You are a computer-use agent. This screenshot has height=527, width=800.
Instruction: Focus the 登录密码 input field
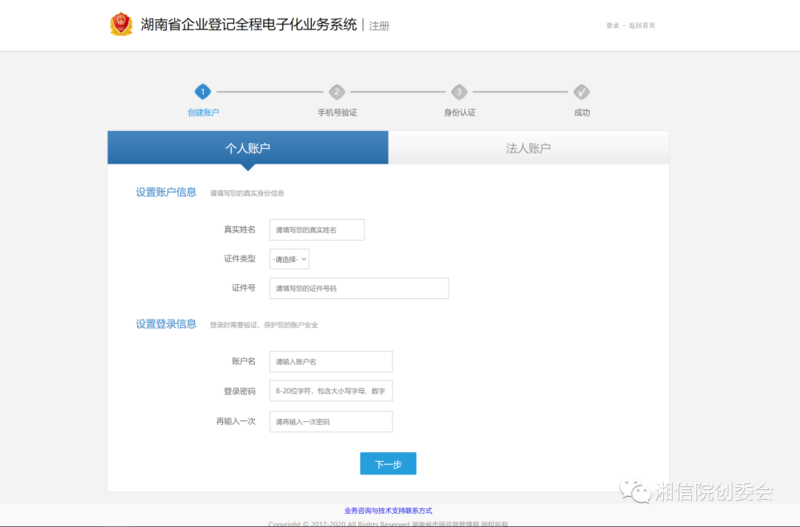331,391
